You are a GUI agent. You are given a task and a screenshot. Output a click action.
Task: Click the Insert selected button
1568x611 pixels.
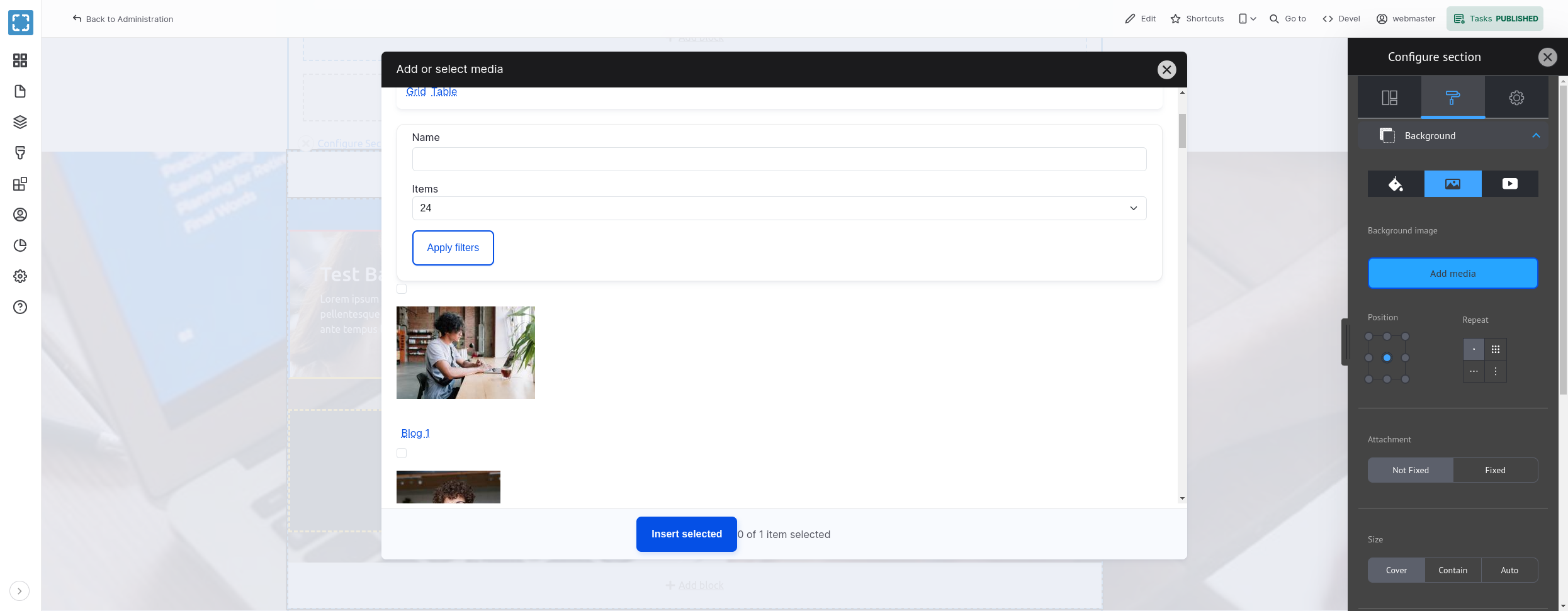(x=687, y=534)
